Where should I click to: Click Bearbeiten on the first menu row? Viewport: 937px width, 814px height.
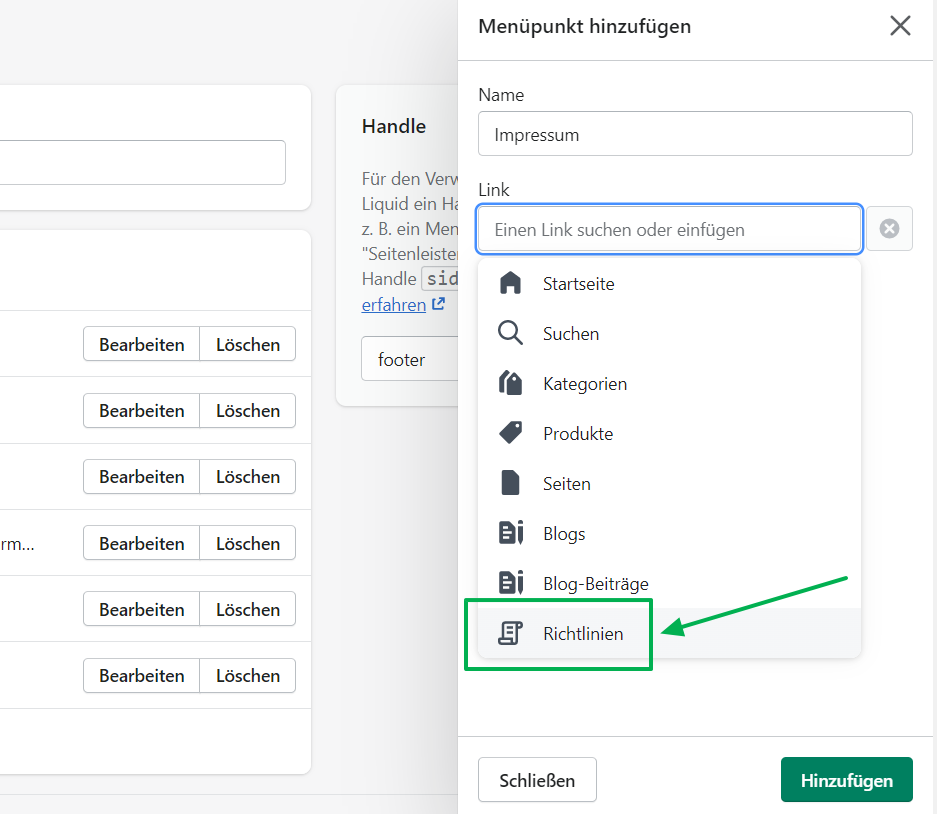(x=142, y=344)
